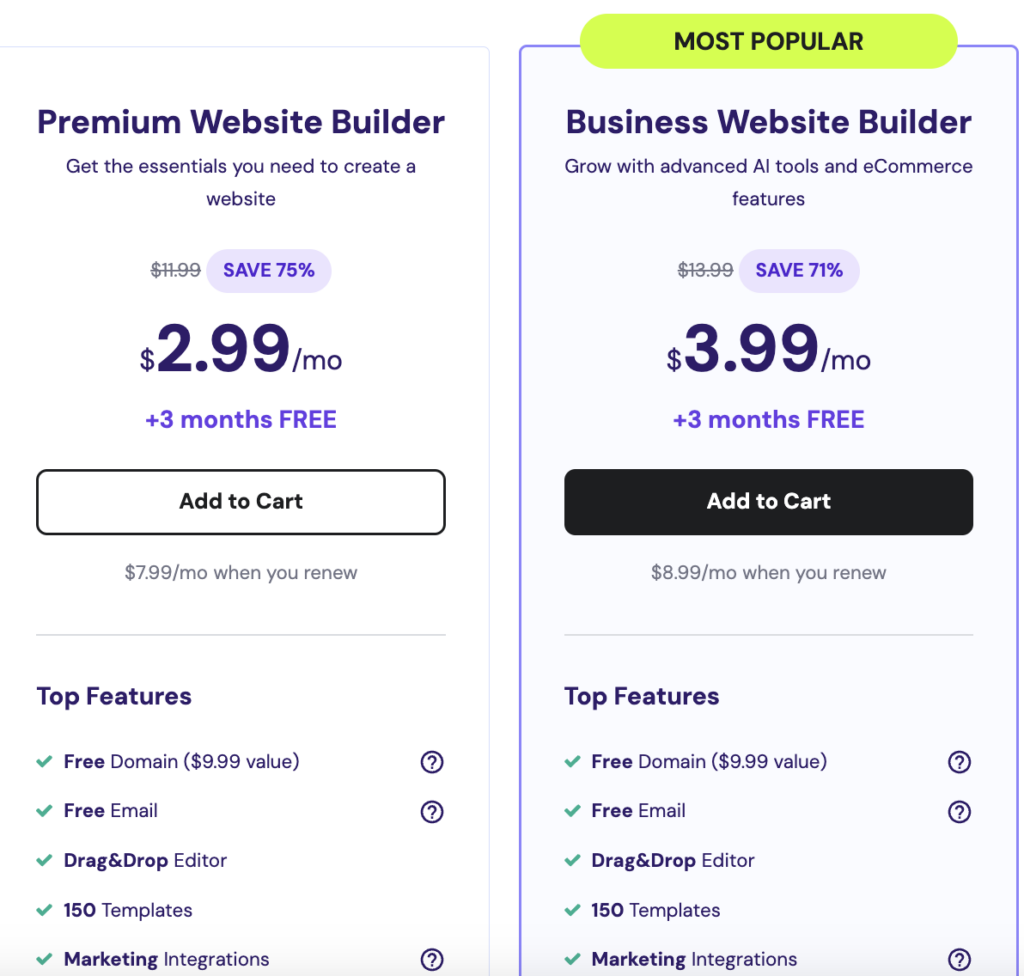Click the Business plan's Top Features heading
Image resolution: width=1024 pixels, height=976 pixels.
(641, 696)
